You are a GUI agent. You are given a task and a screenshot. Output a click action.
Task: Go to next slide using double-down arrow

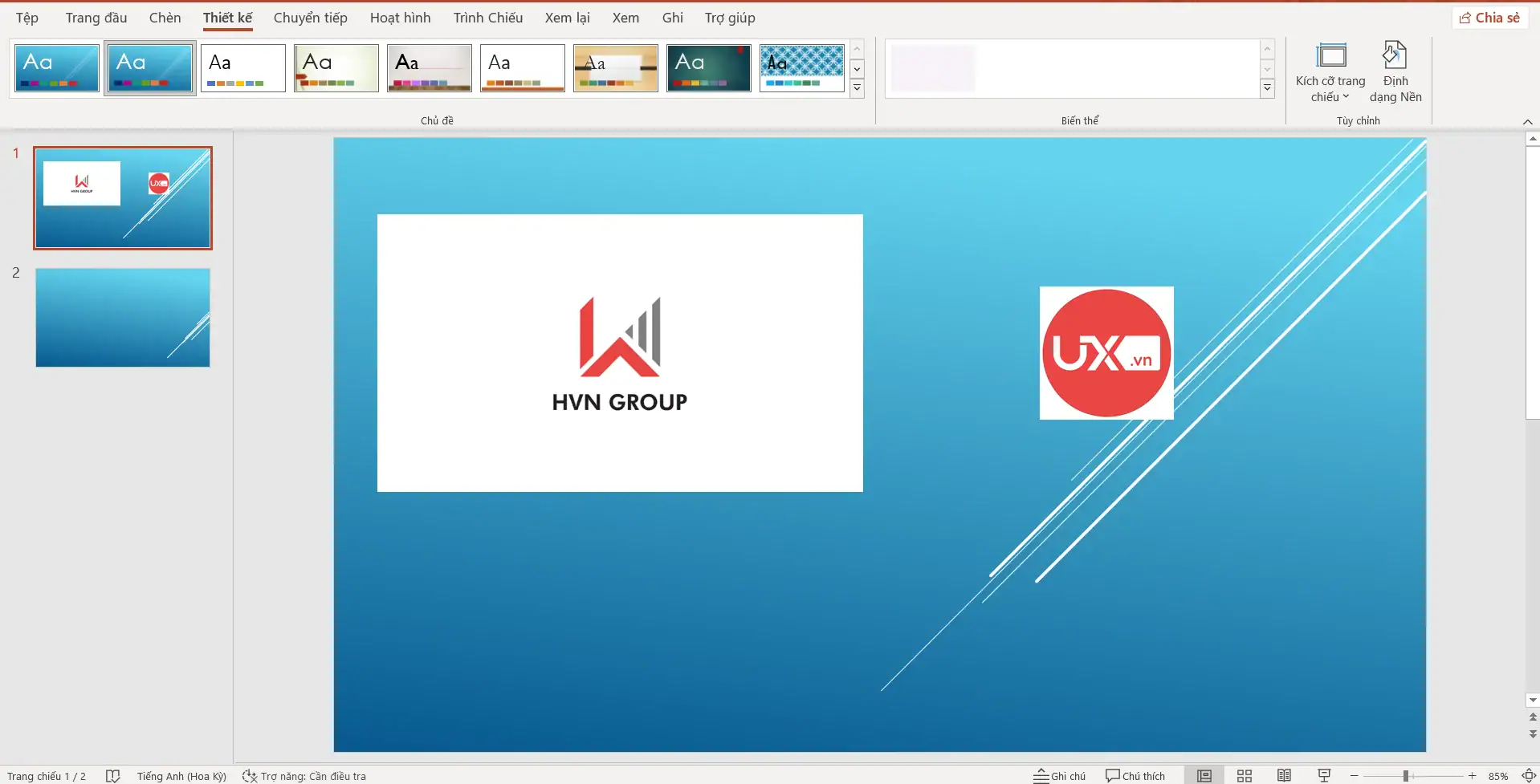click(x=1533, y=733)
